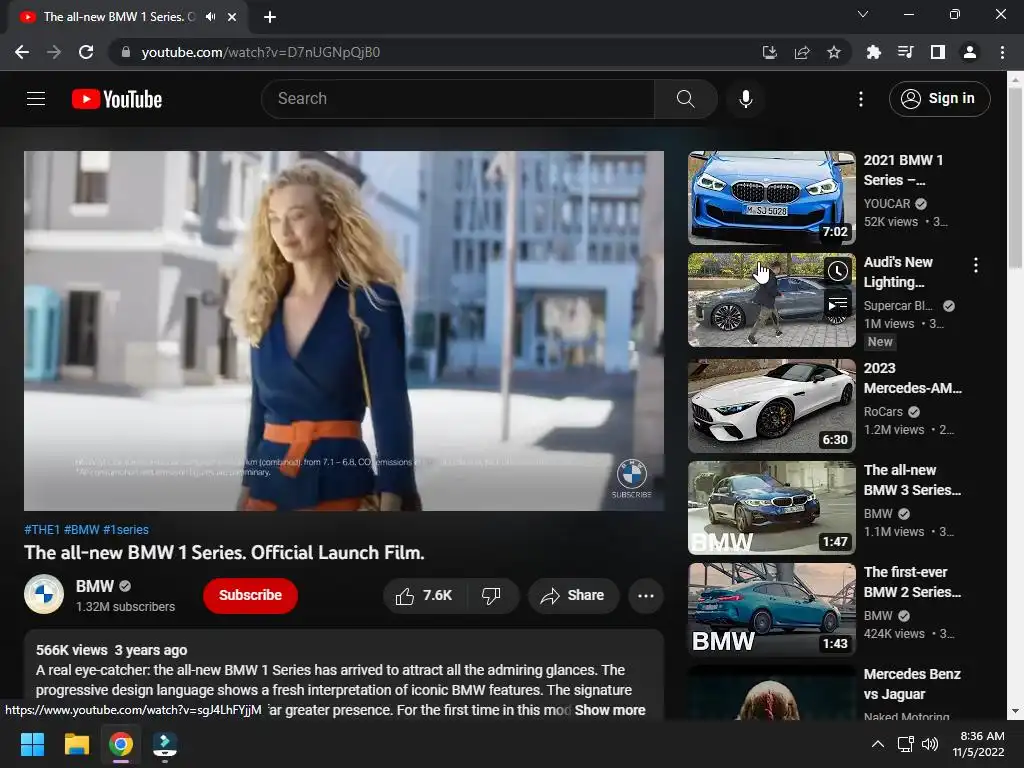Open clock and date 8:36 AM

pyautogui.click(x=978, y=744)
